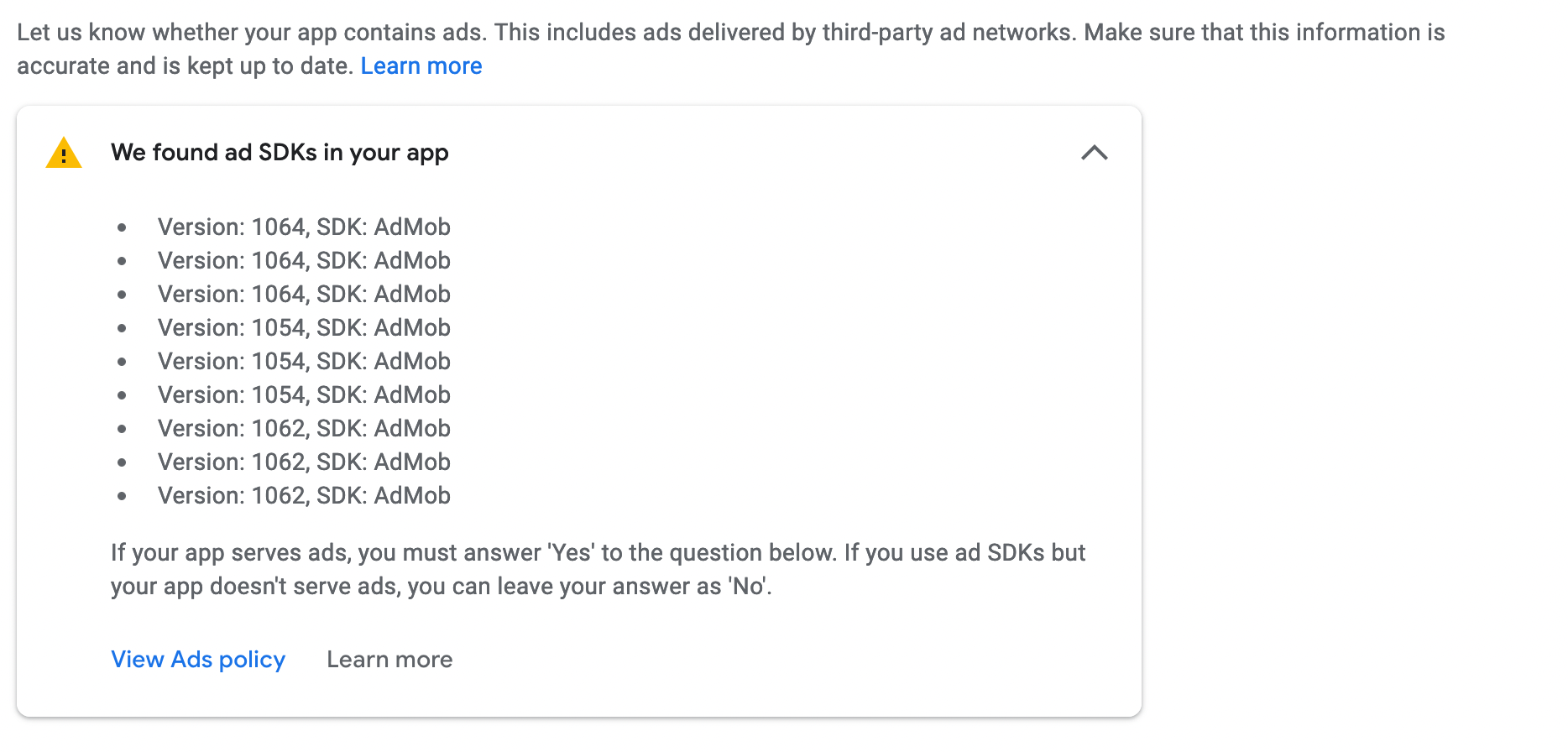The height and width of the screenshot is (752, 1568).
Task: Click the warning icon beside the SDK heading
Action: [64, 153]
